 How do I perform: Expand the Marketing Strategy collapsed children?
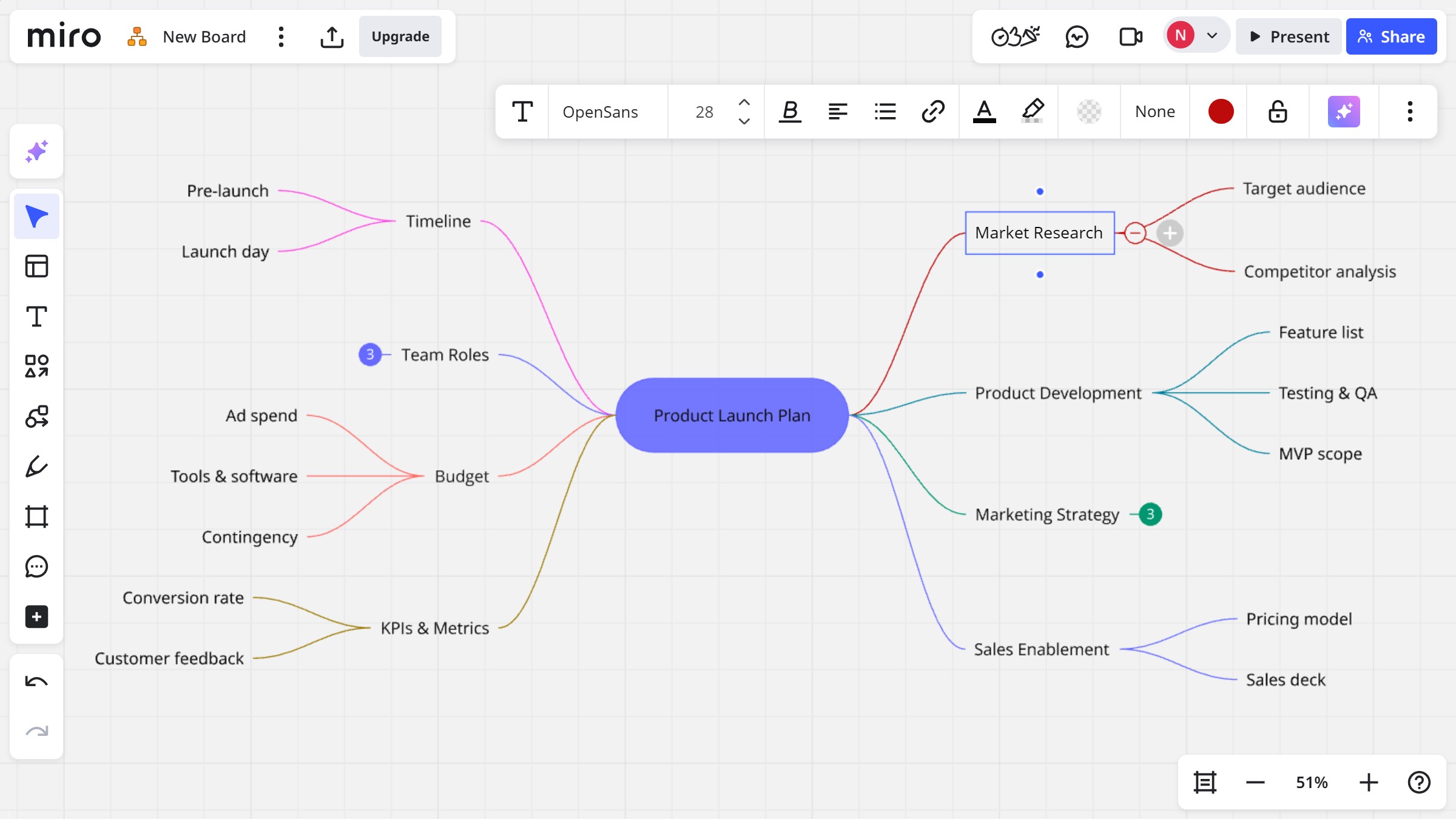pyautogui.click(x=1150, y=514)
